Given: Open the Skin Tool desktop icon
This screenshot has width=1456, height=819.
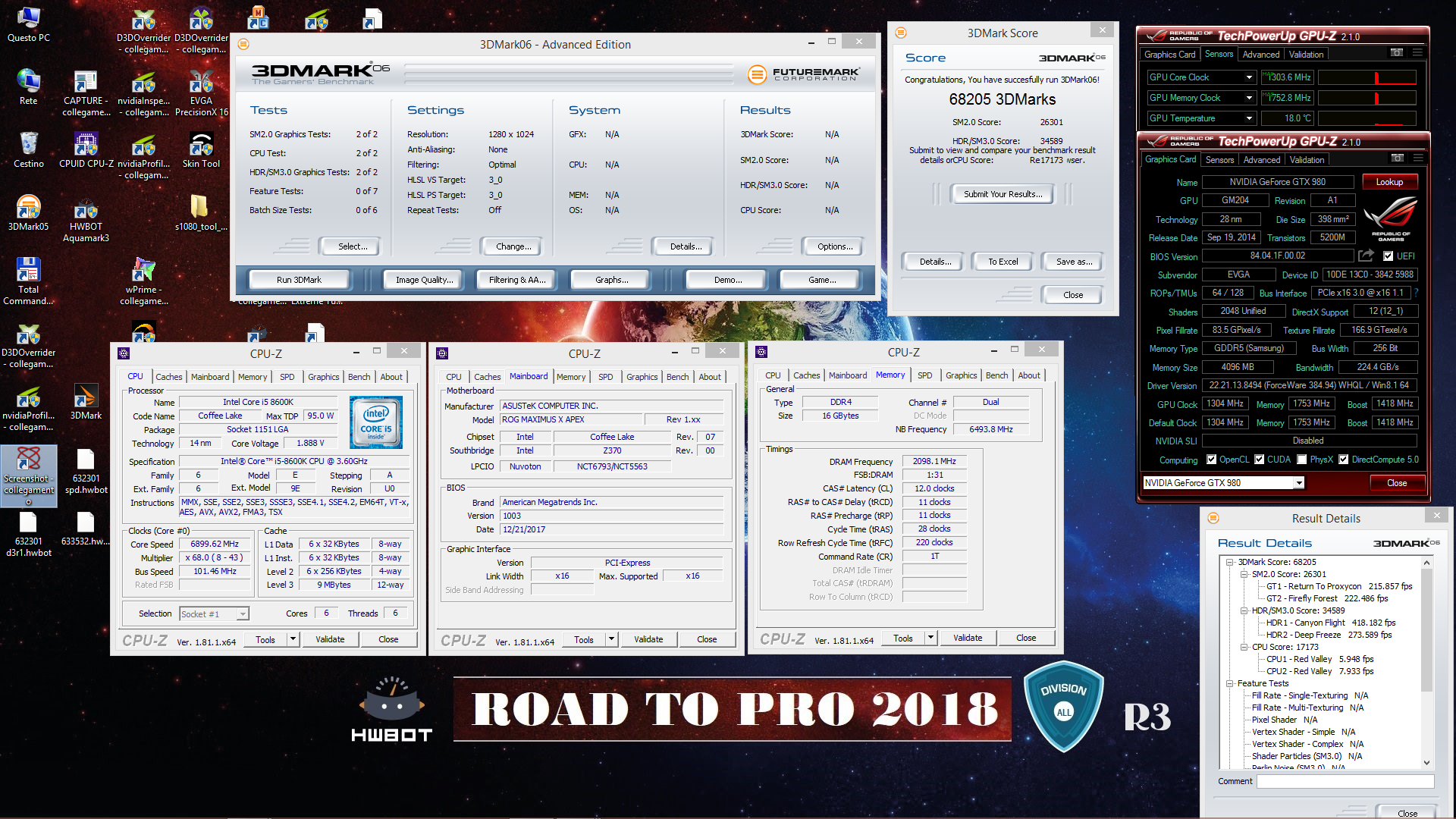Looking at the screenshot, I should click(x=201, y=150).
